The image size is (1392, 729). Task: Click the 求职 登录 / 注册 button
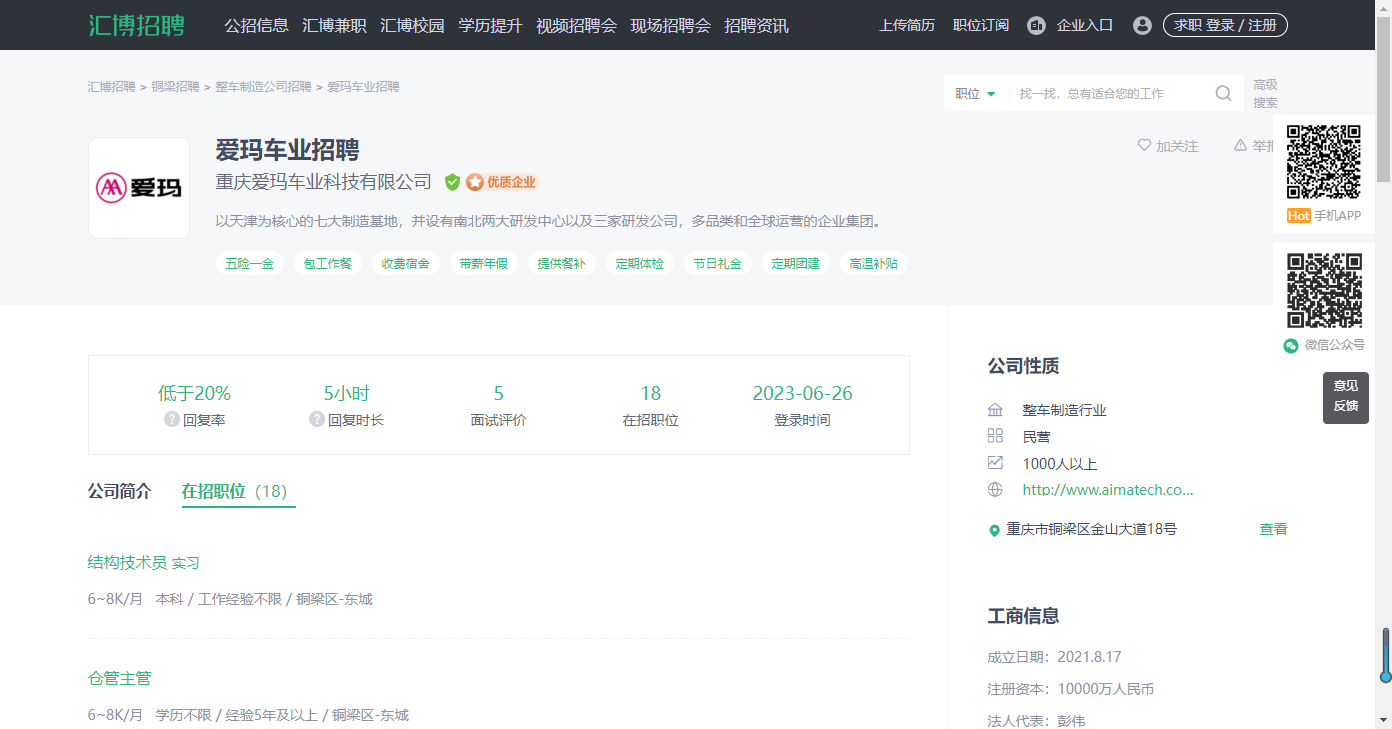point(1225,25)
